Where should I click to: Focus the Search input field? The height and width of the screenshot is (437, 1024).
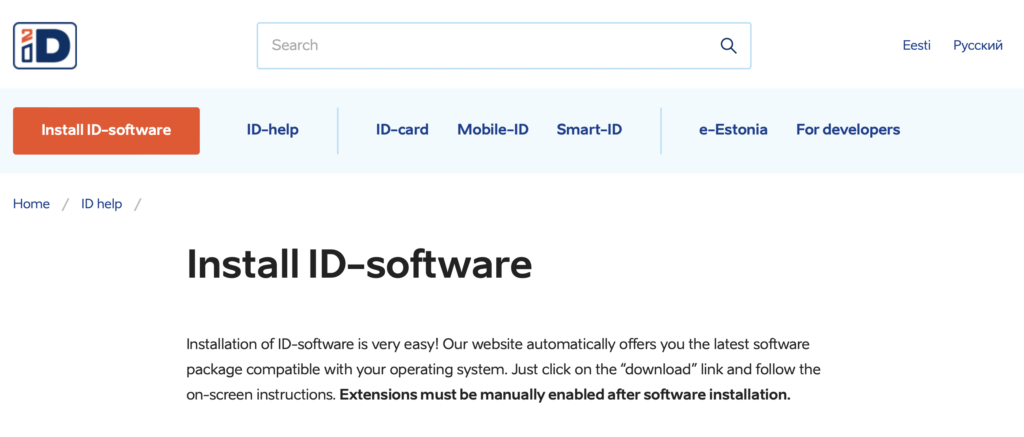coord(504,46)
